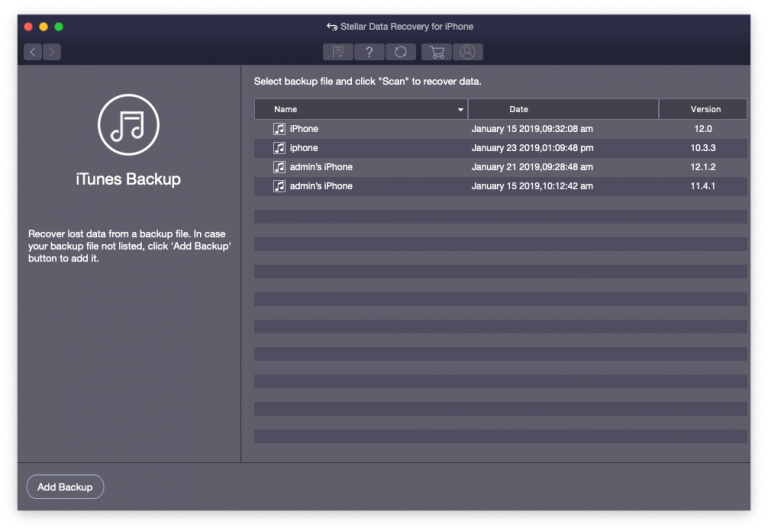
Task: Open help via question mark icon
Action: tap(369, 52)
